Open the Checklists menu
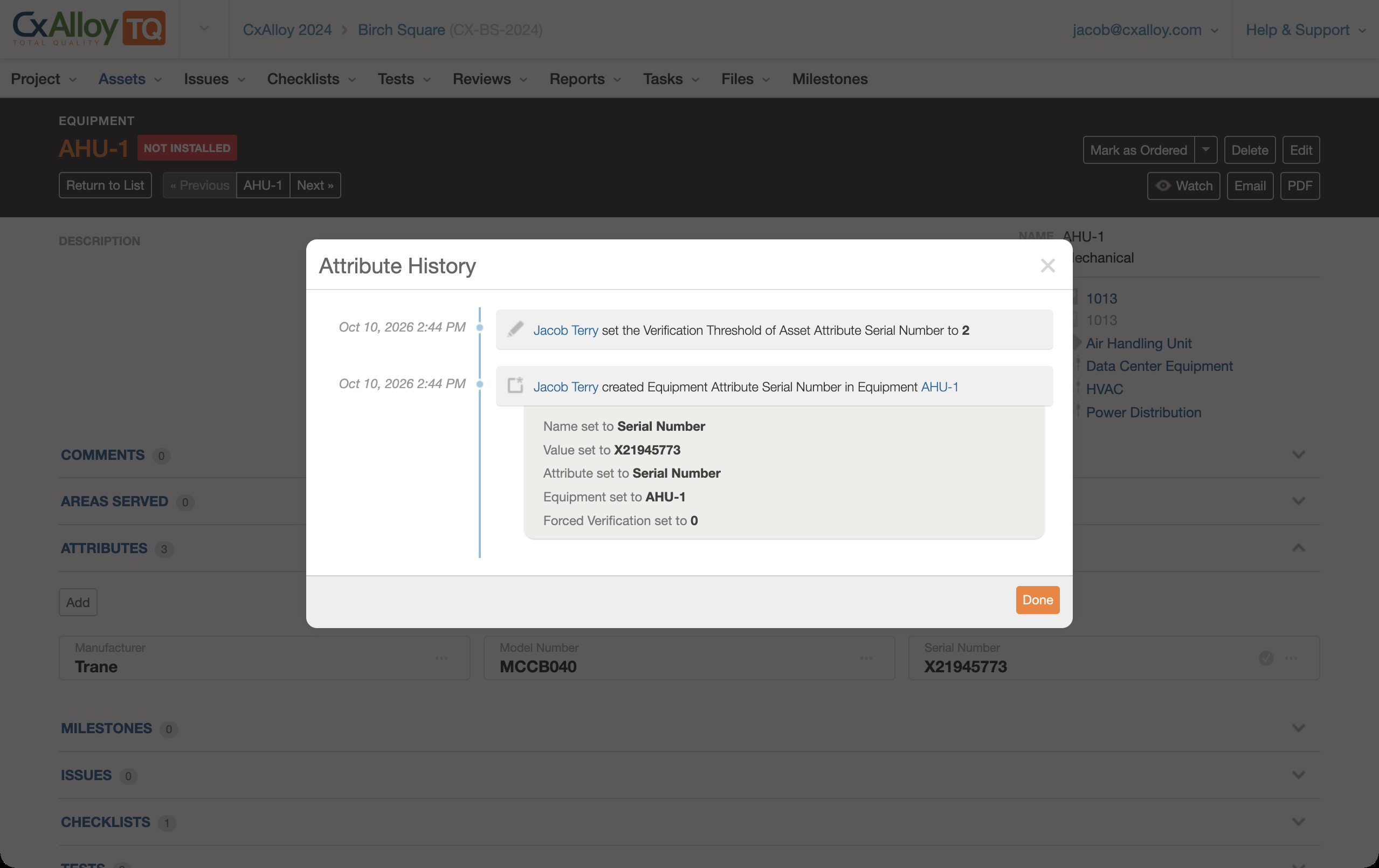 (x=311, y=79)
